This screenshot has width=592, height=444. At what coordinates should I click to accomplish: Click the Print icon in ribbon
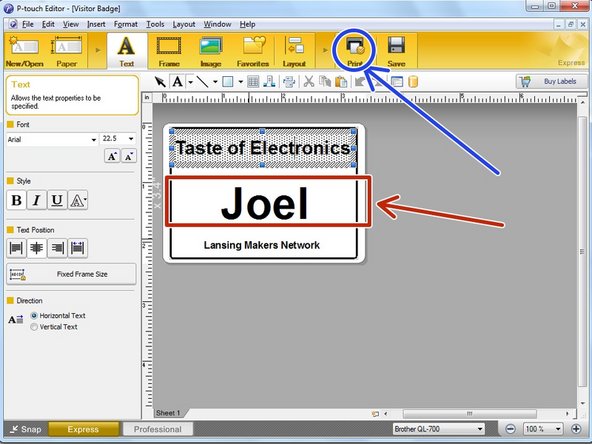click(355, 51)
